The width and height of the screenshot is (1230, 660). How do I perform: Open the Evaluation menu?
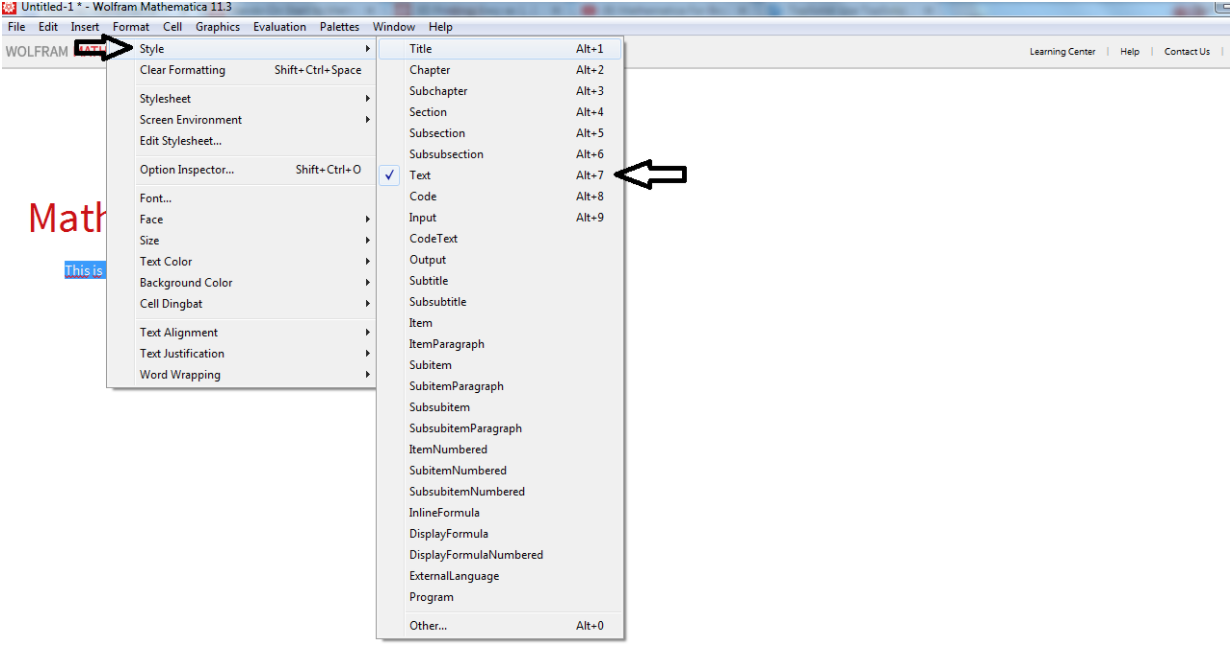coord(280,27)
